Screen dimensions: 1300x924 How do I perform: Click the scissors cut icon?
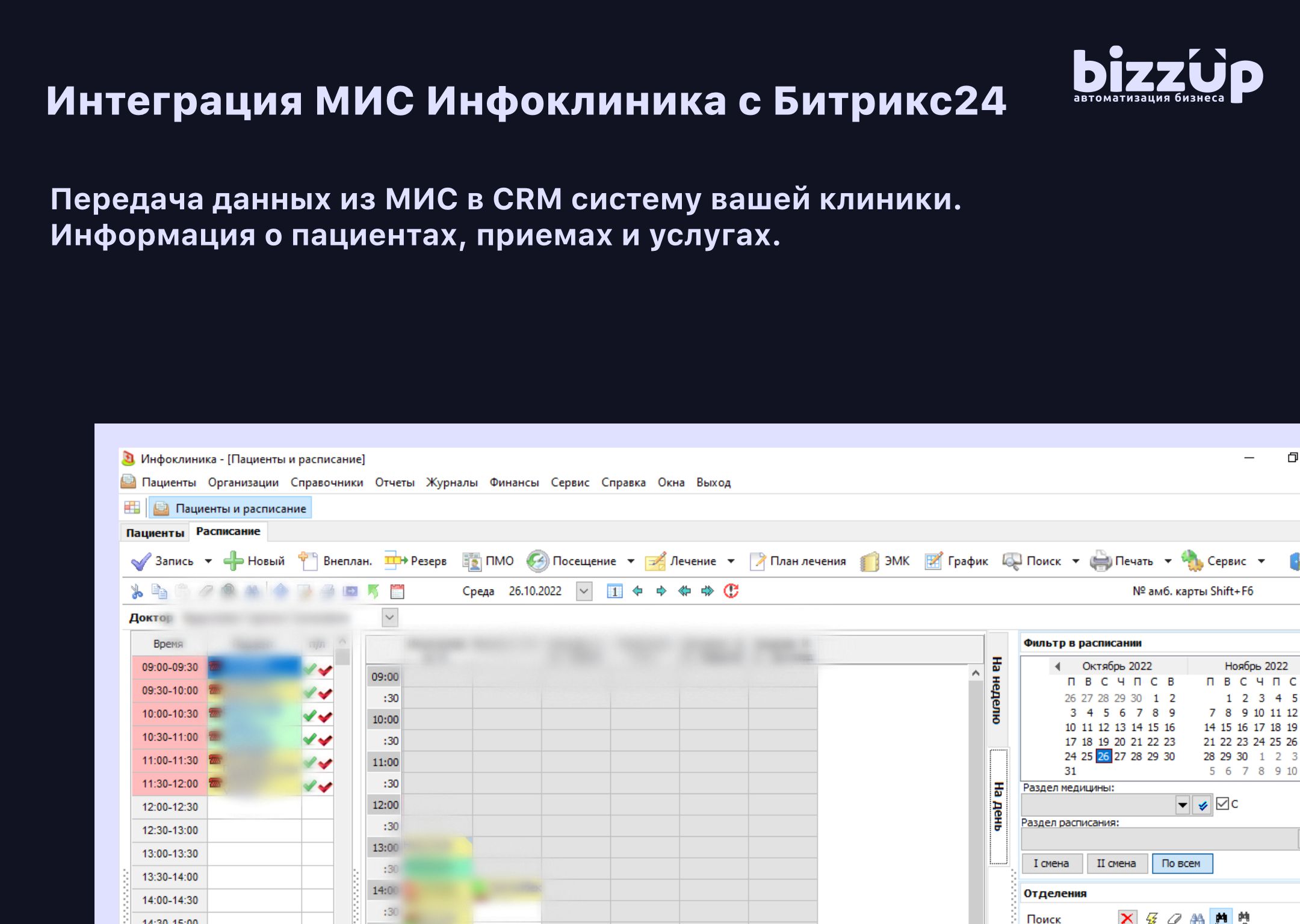[137, 591]
